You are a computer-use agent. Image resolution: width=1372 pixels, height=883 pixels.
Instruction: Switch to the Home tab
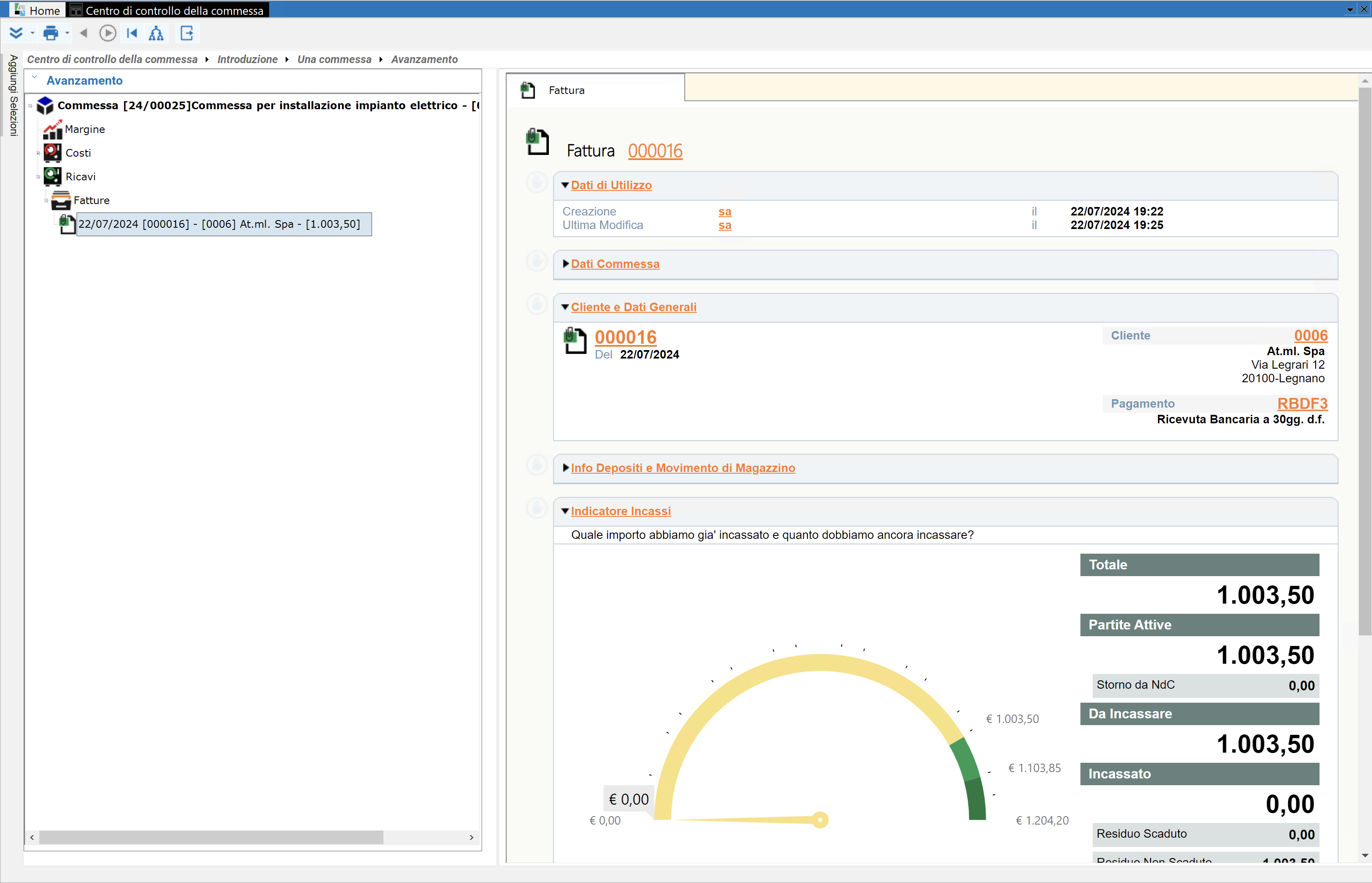coord(37,10)
